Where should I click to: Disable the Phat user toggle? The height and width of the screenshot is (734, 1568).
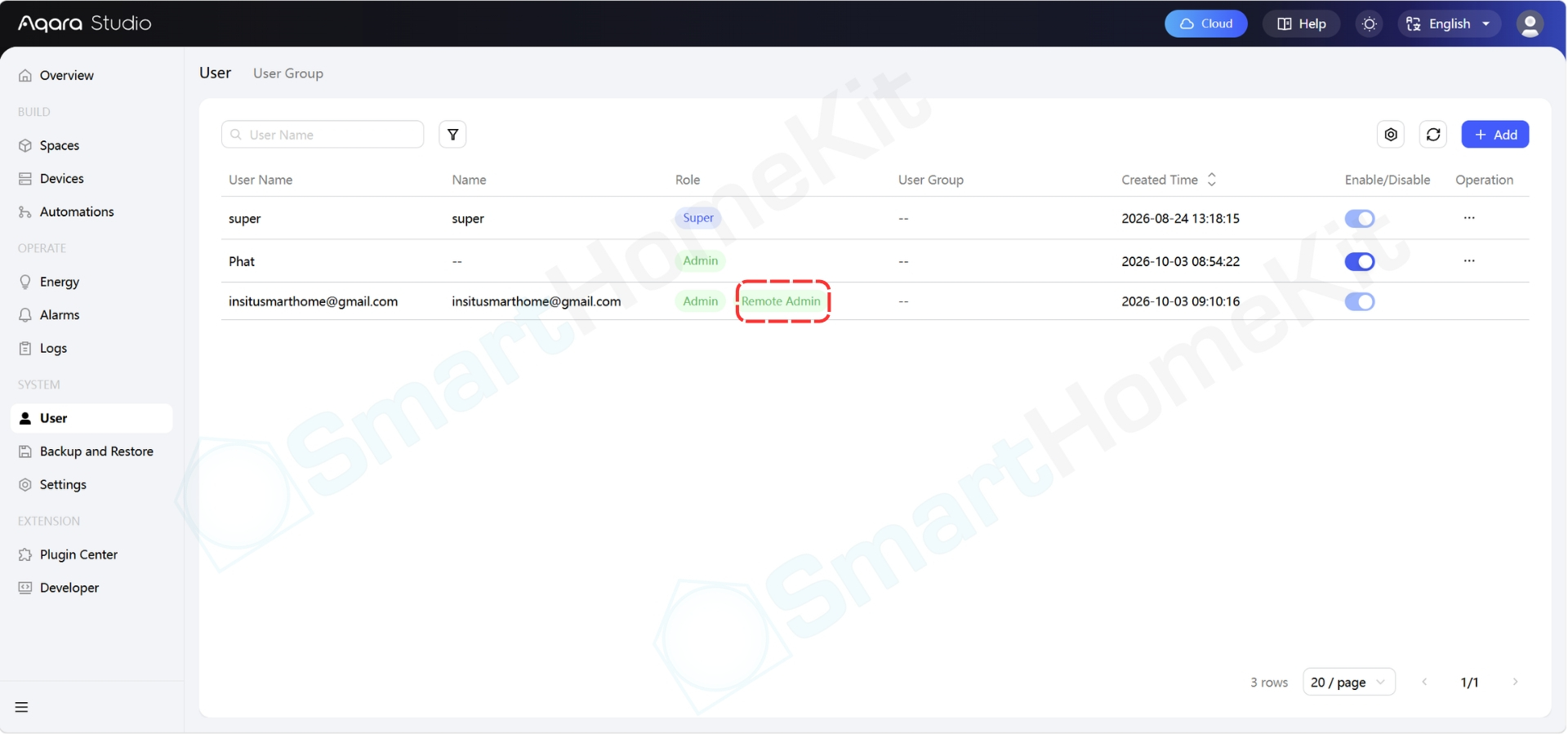pyautogui.click(x=1360, y=261)
